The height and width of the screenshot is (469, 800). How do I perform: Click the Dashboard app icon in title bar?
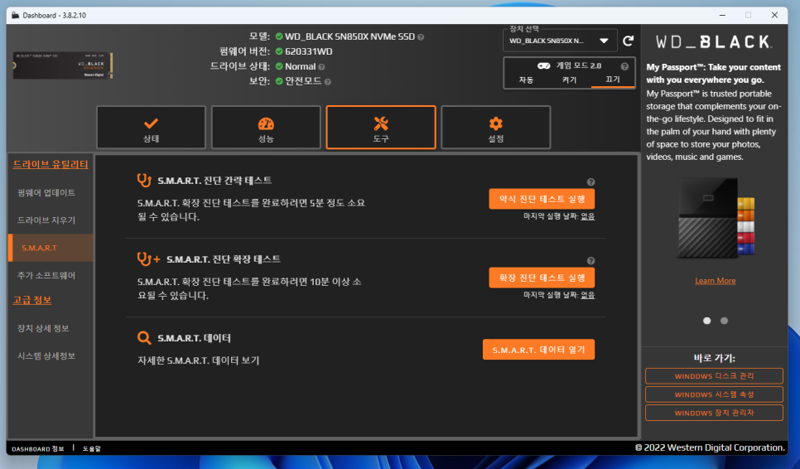pyautogui.click(x=15, y=15)
